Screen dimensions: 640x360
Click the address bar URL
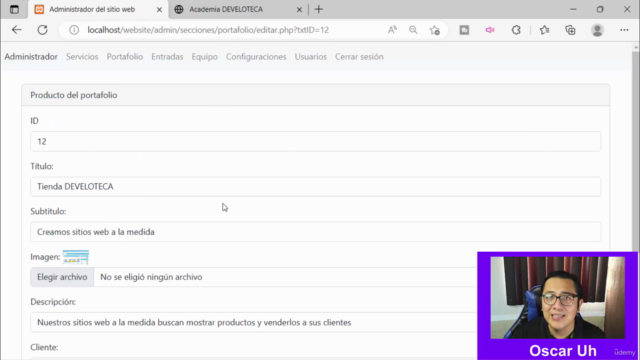coord(208,30)
